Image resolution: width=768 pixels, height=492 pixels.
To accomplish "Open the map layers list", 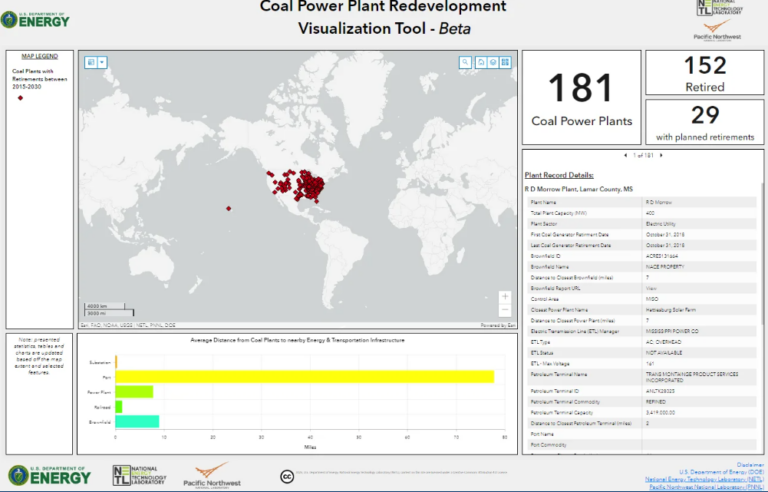I will pos(492,62).
